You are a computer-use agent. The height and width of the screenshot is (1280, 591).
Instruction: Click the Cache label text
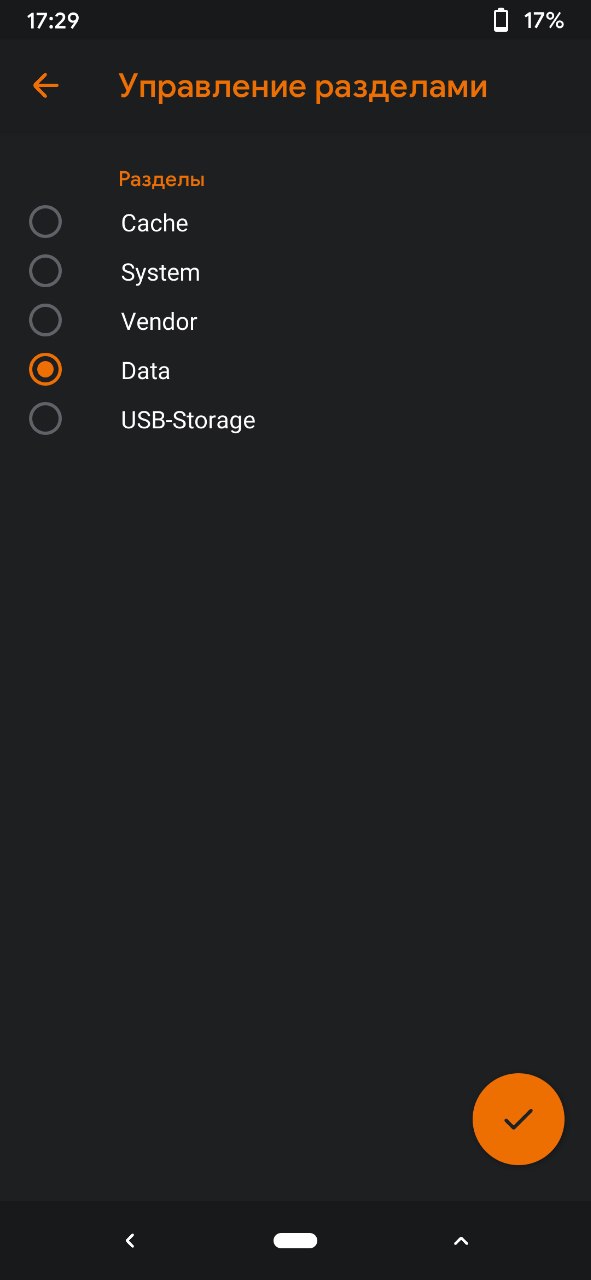pos(154,223)
